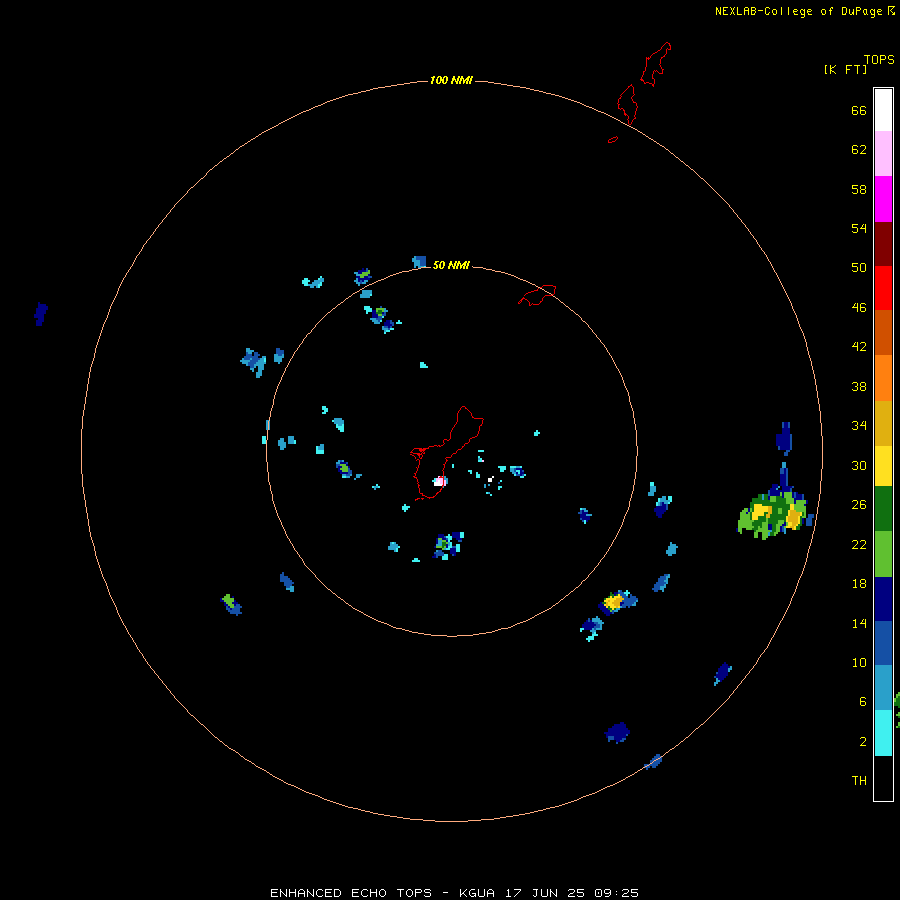Click the NEXLAB-College of DuPage label
The width and height of the screenshot is (900, 900).
coord(798,11)
